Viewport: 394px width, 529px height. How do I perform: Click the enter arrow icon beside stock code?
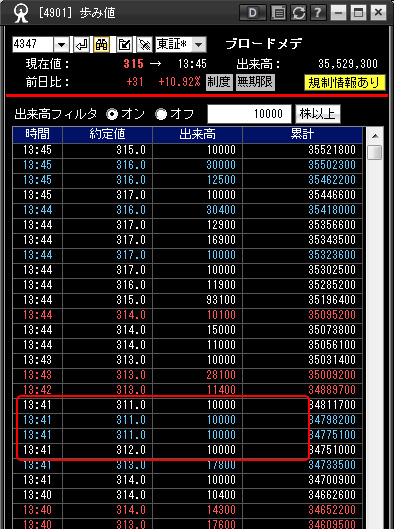(82, 45)
